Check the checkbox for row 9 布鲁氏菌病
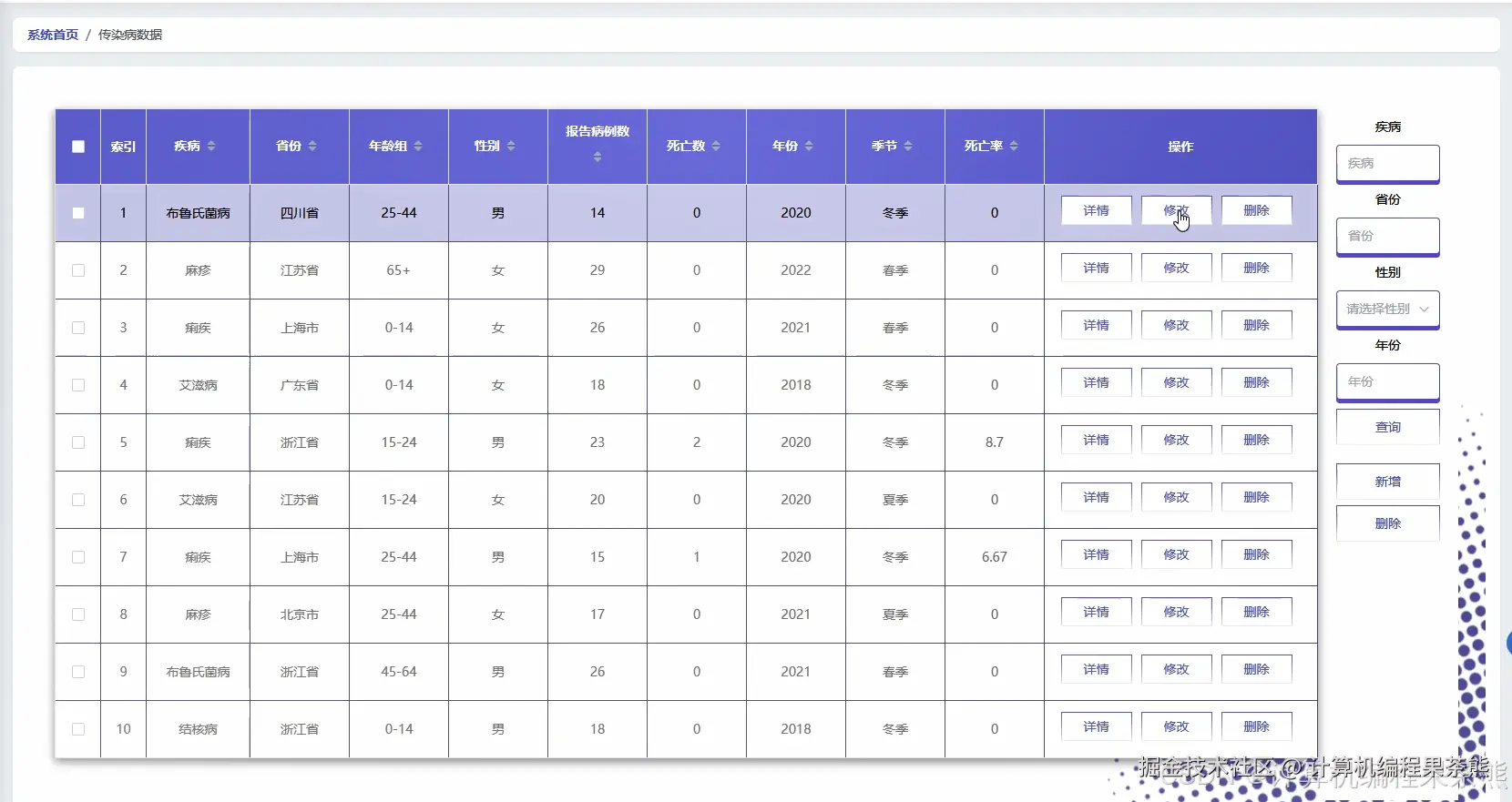The height and width of the screenshot is (802, 1512). click(78, 672)
